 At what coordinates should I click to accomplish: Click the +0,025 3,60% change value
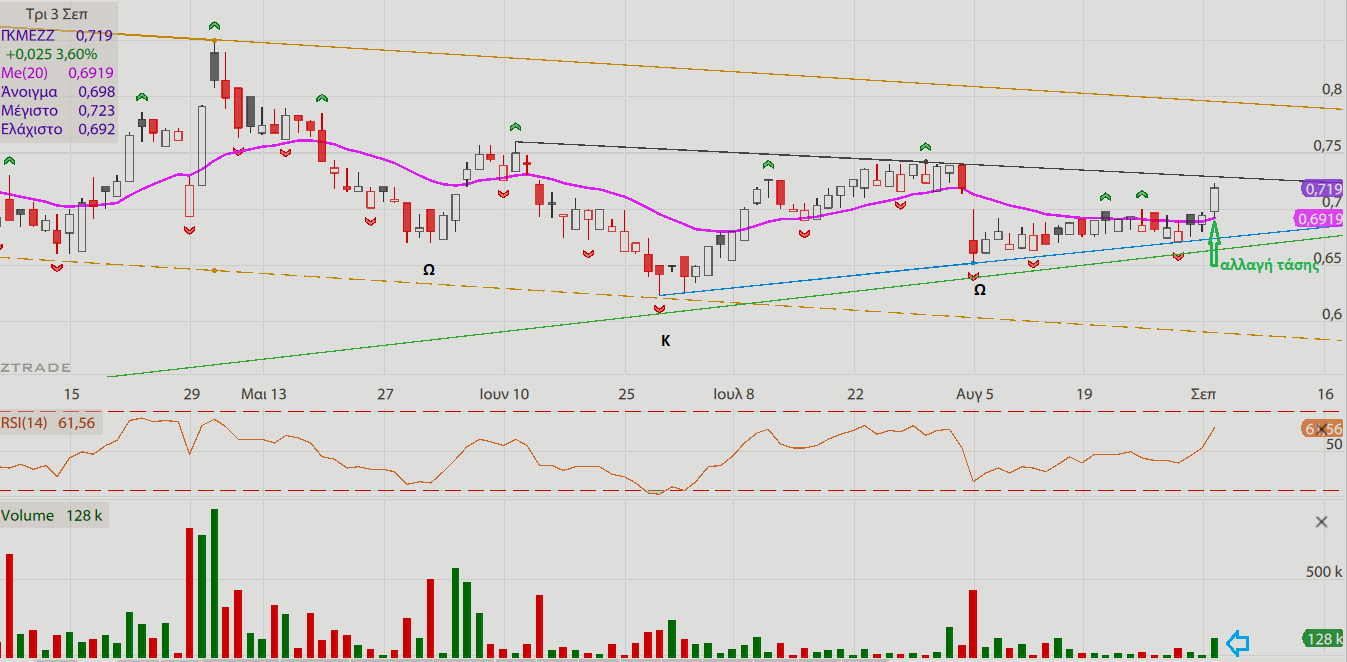51,54
